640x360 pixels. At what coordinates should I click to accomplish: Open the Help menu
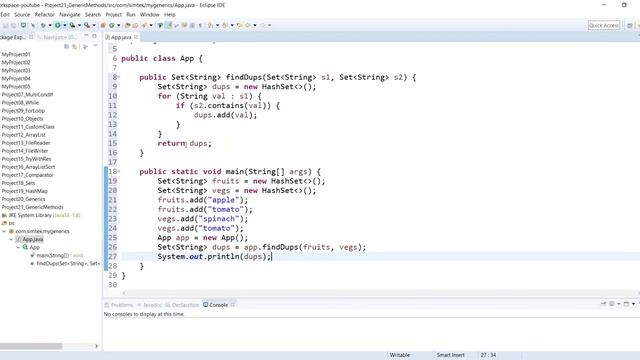coord(169,14)
